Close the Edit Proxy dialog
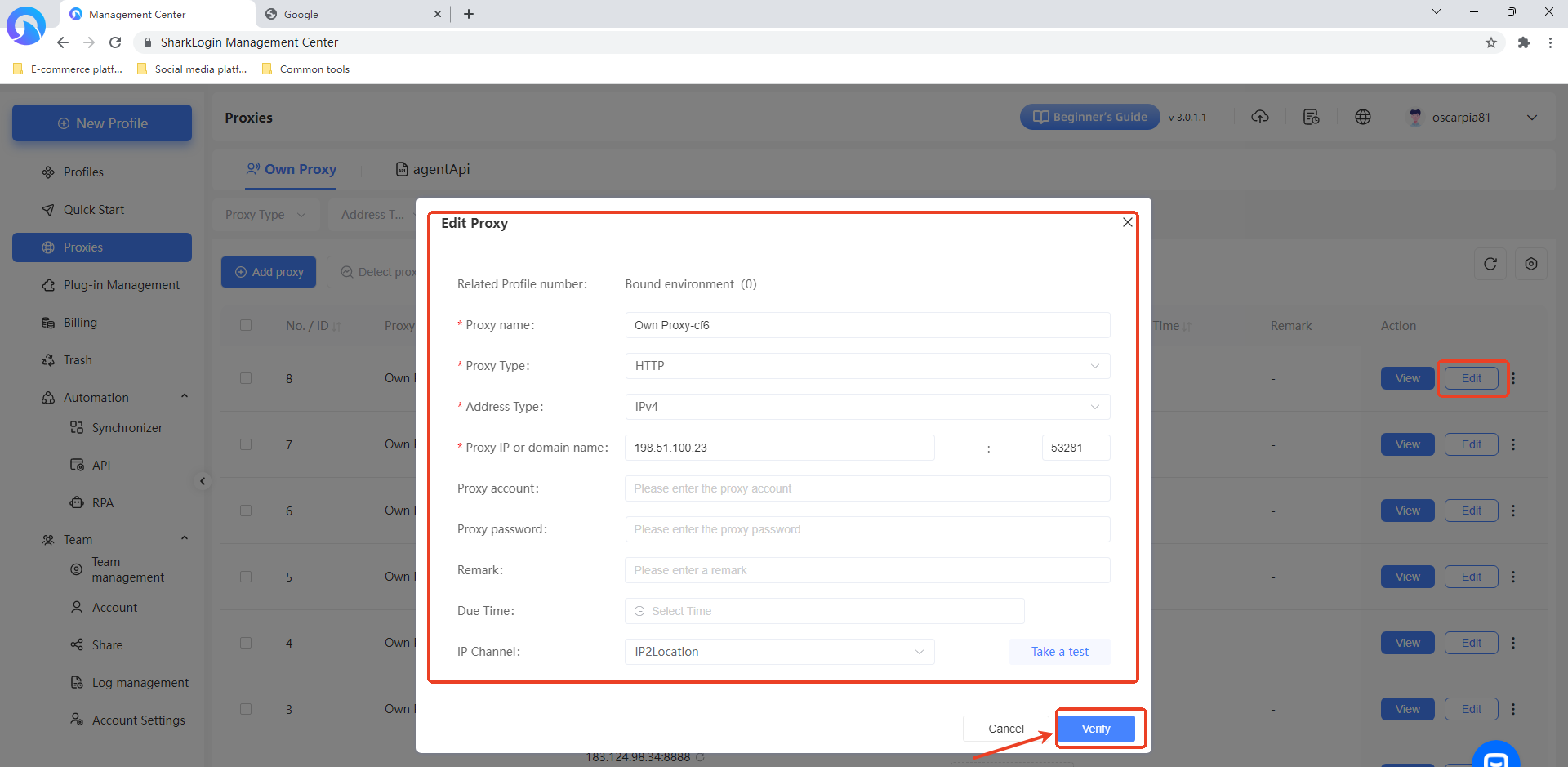The height and width of the screenshot is (767, 1568). click(x=1127, y=222)
